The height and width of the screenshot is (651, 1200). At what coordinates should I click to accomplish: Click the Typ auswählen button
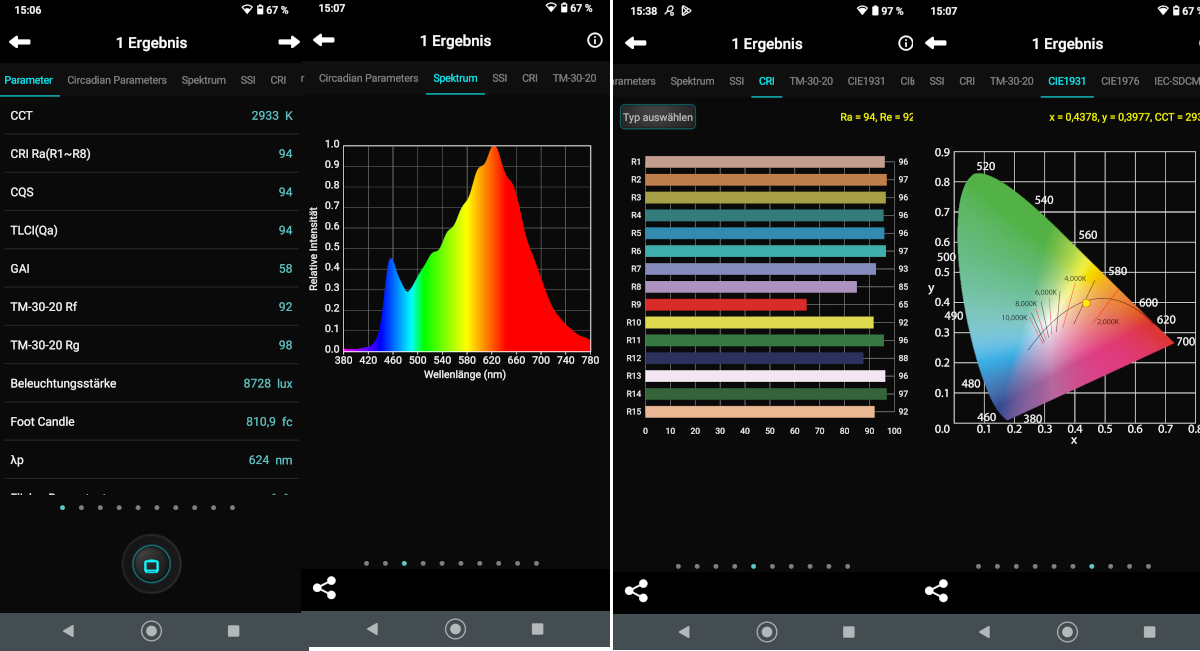click(658, 117)
